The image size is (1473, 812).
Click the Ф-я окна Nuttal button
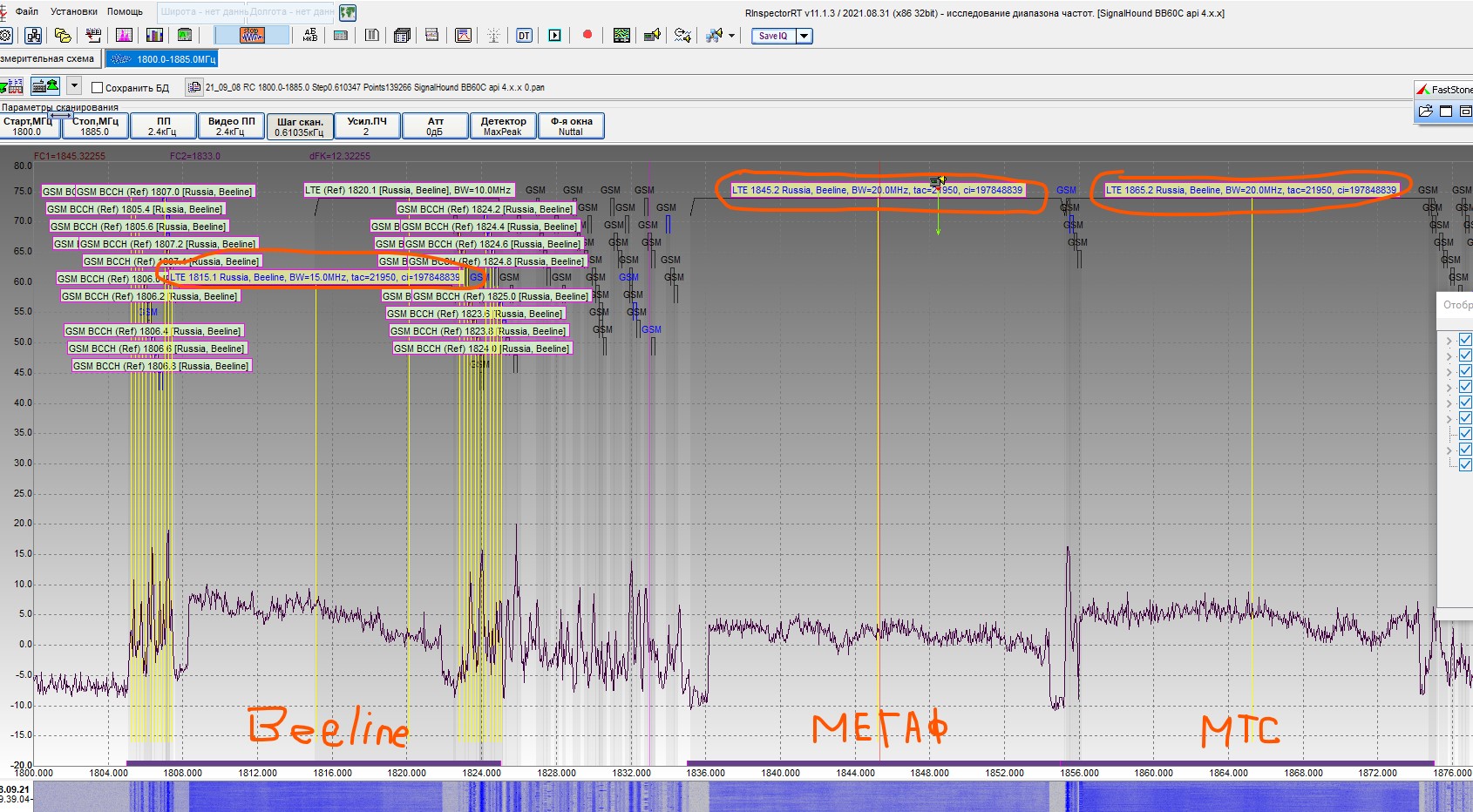point(571,126)
